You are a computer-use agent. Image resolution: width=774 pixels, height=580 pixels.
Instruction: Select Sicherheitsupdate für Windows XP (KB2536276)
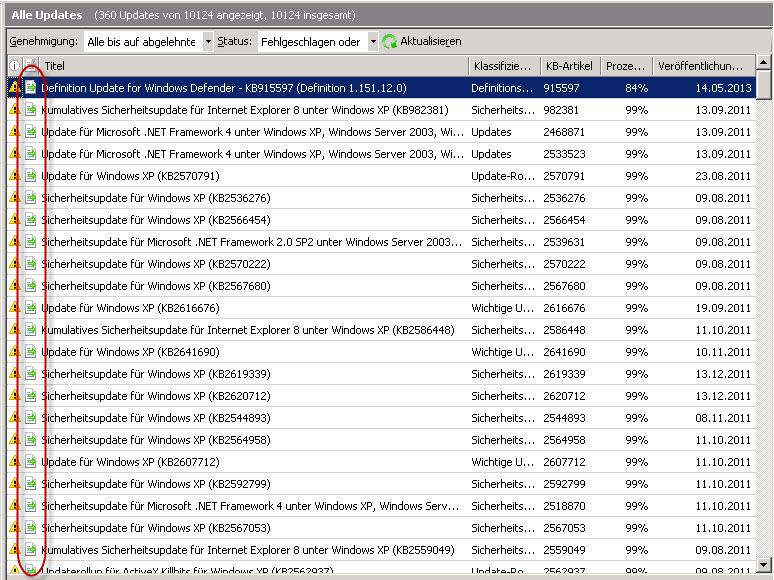coord(156,198)
